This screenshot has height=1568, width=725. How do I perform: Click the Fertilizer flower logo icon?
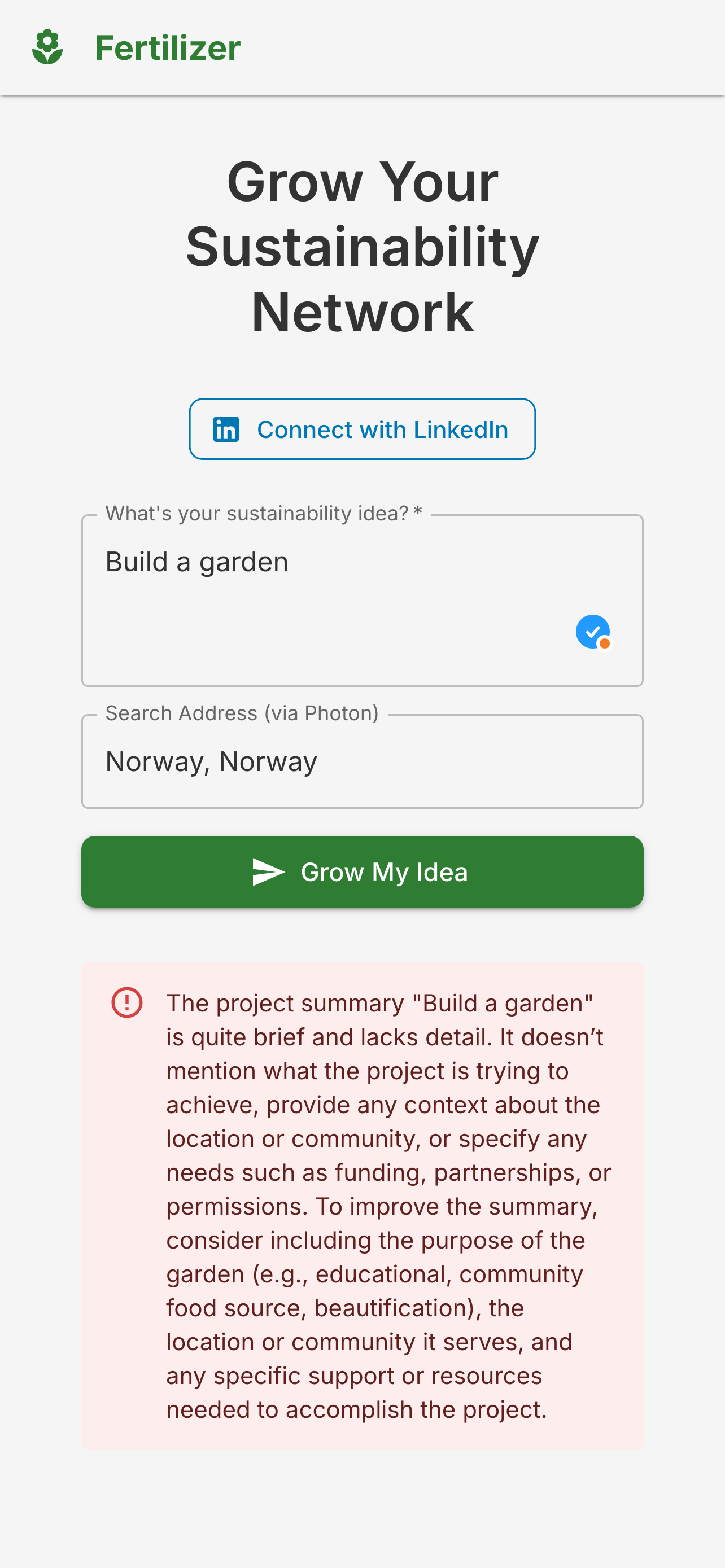pyautogui.click(x=47, y=47)
